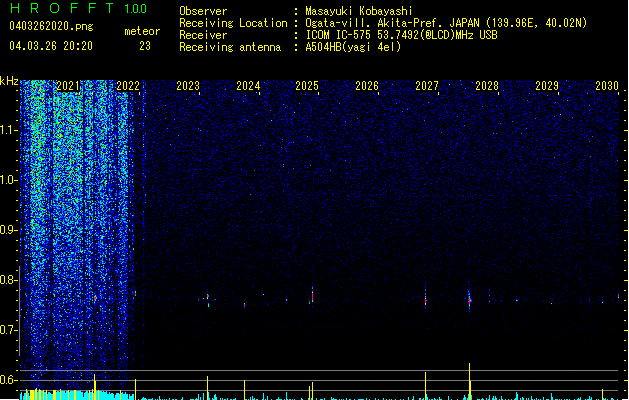Click the meteor echo just after 2025
The height and width of the screenshot is (400, 629).
312,296
